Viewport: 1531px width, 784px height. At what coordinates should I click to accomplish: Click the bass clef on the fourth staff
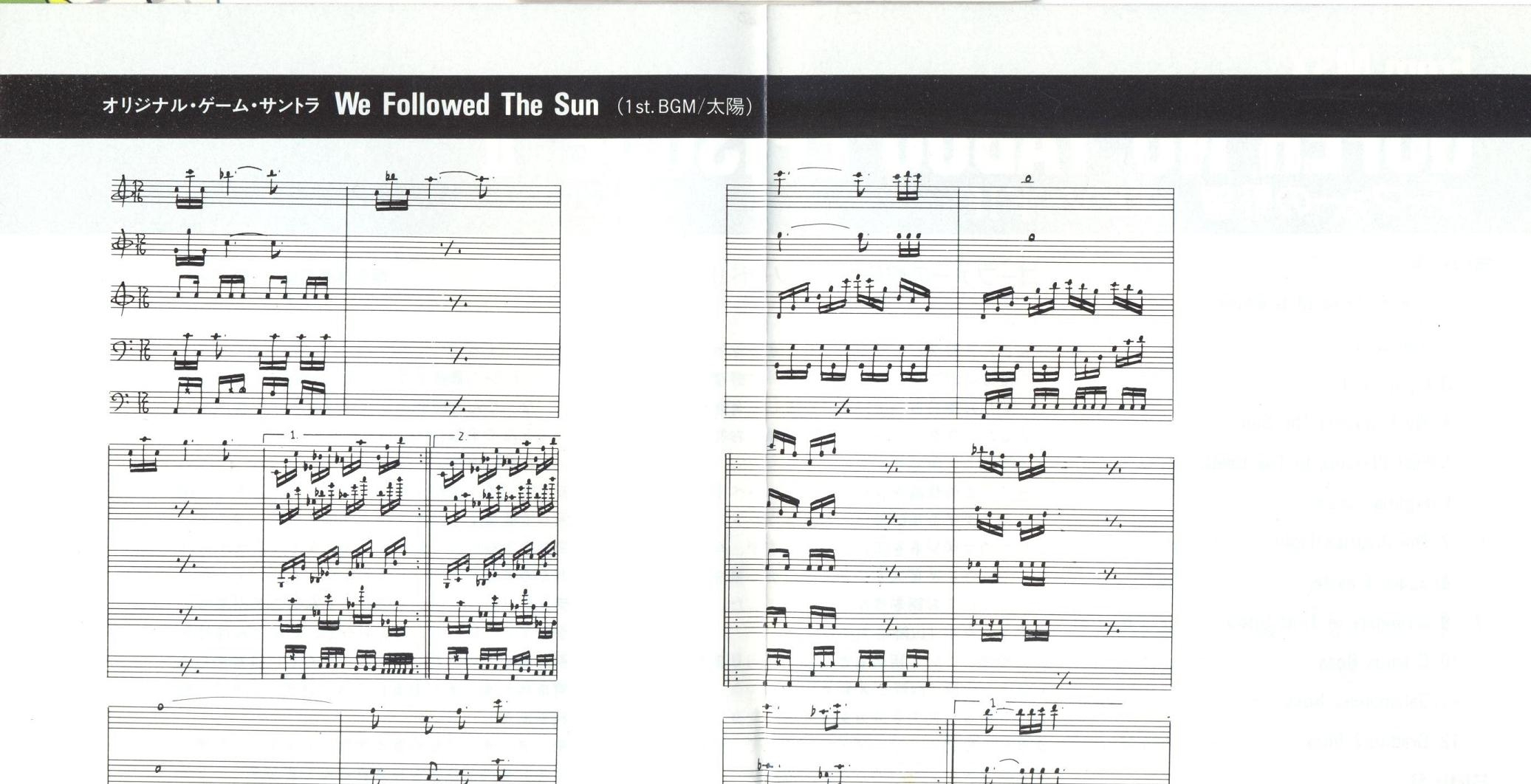point(120,351)
